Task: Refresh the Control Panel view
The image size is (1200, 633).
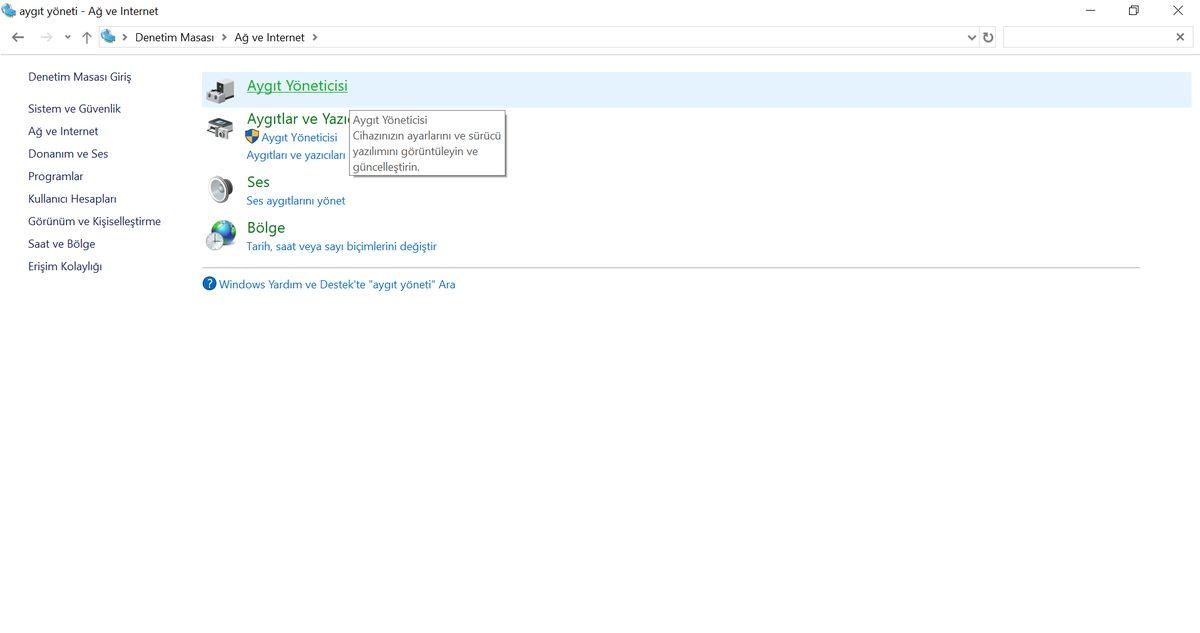Action: pos(988,37)
